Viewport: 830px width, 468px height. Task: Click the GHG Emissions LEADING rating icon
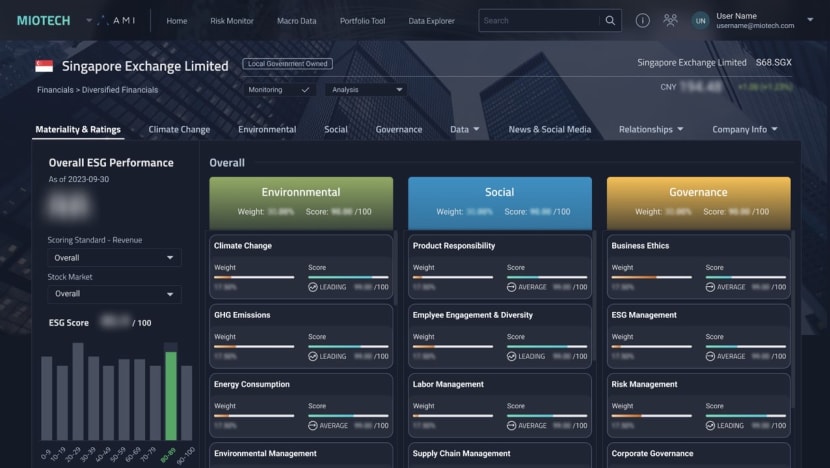(x=313, y=356)
